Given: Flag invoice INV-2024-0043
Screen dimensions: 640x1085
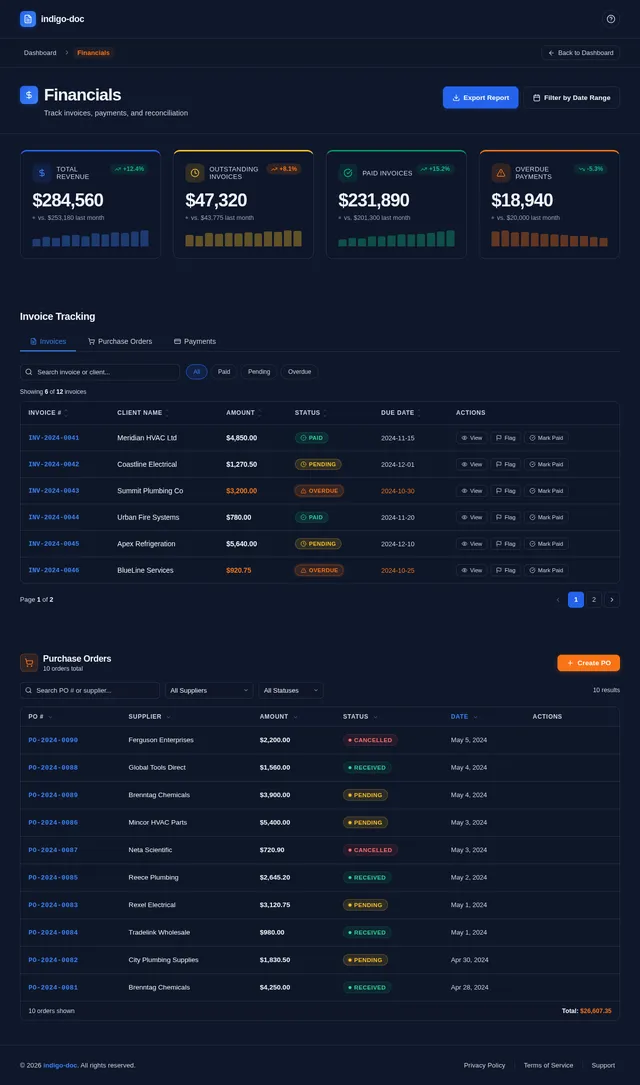Looking at the screenshot, I should click(x=506, y=491).
